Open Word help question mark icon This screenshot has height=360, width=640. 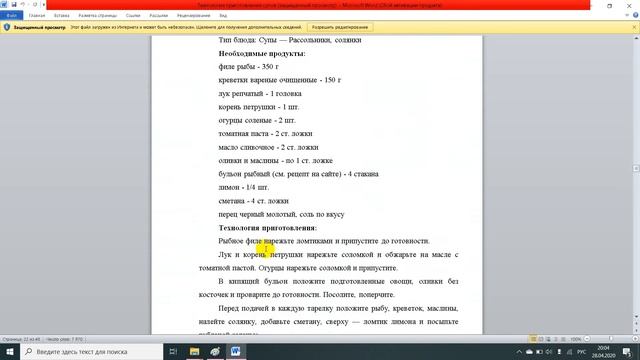click(x=636, y=16)
